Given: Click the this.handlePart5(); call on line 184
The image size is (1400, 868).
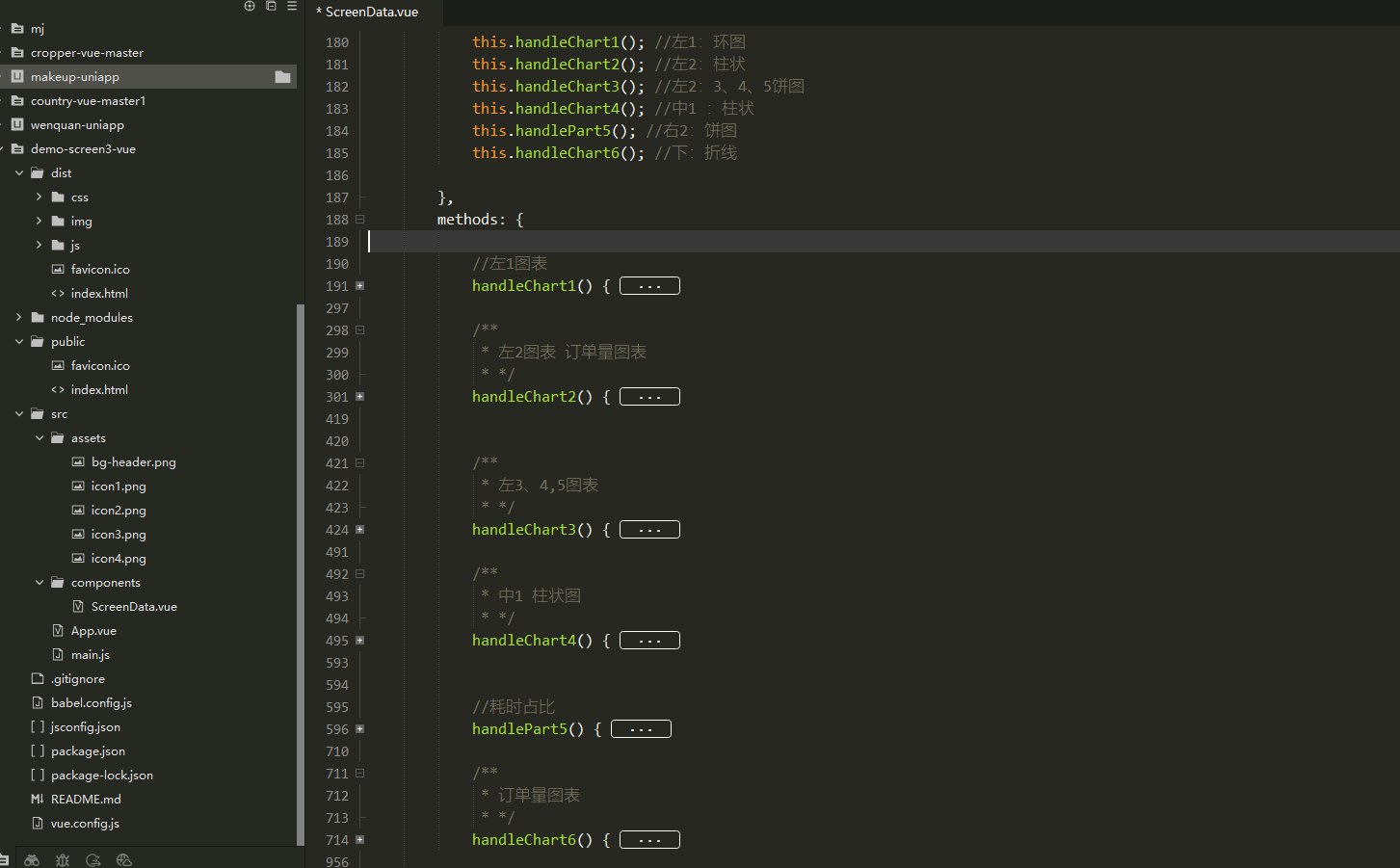Looking at the screenshot, I should click(553, 131).
